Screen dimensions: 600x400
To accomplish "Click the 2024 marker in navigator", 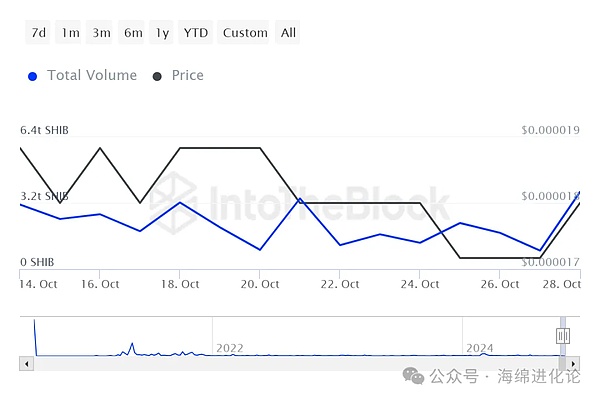I will (x=479, y=348).
